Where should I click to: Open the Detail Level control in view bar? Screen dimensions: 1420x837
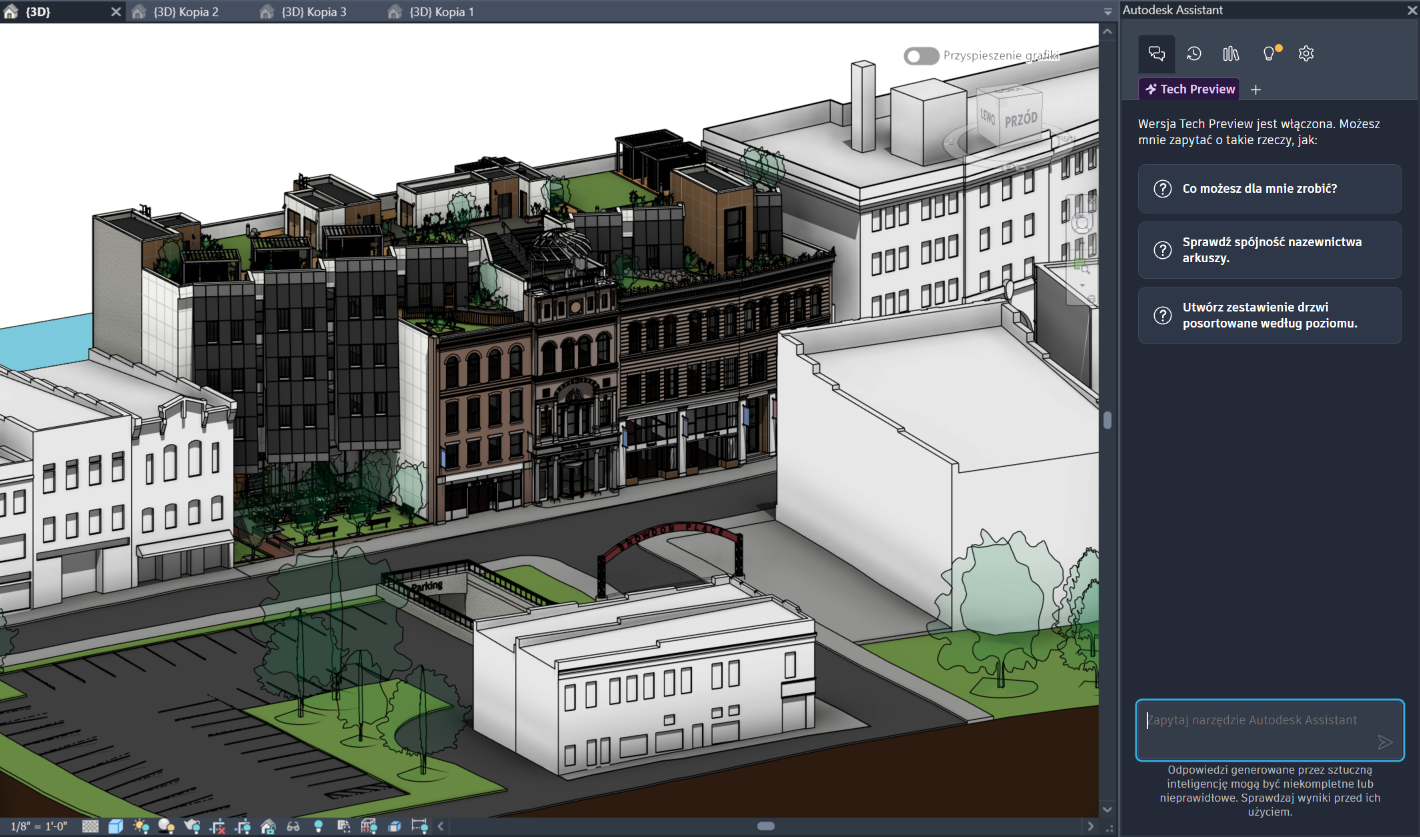pos(90,826)
